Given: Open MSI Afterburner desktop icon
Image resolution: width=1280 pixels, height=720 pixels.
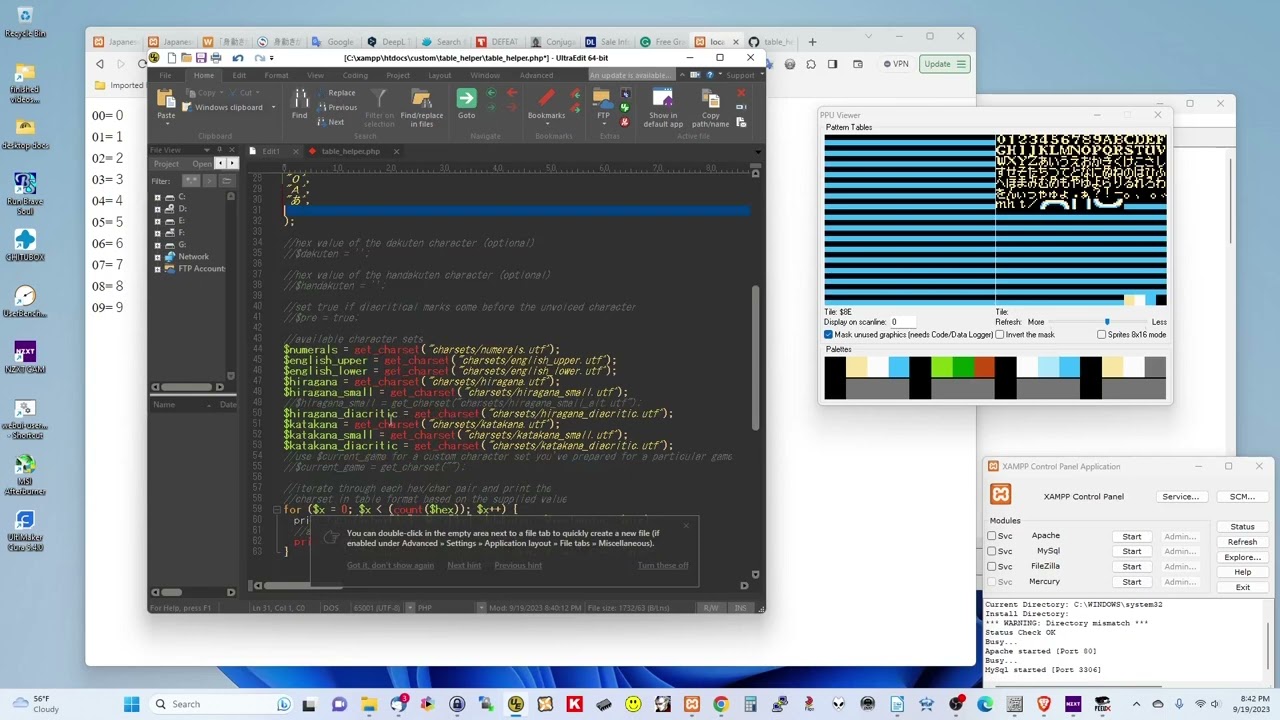Looking at the screenshot, I should pos(25,472).
